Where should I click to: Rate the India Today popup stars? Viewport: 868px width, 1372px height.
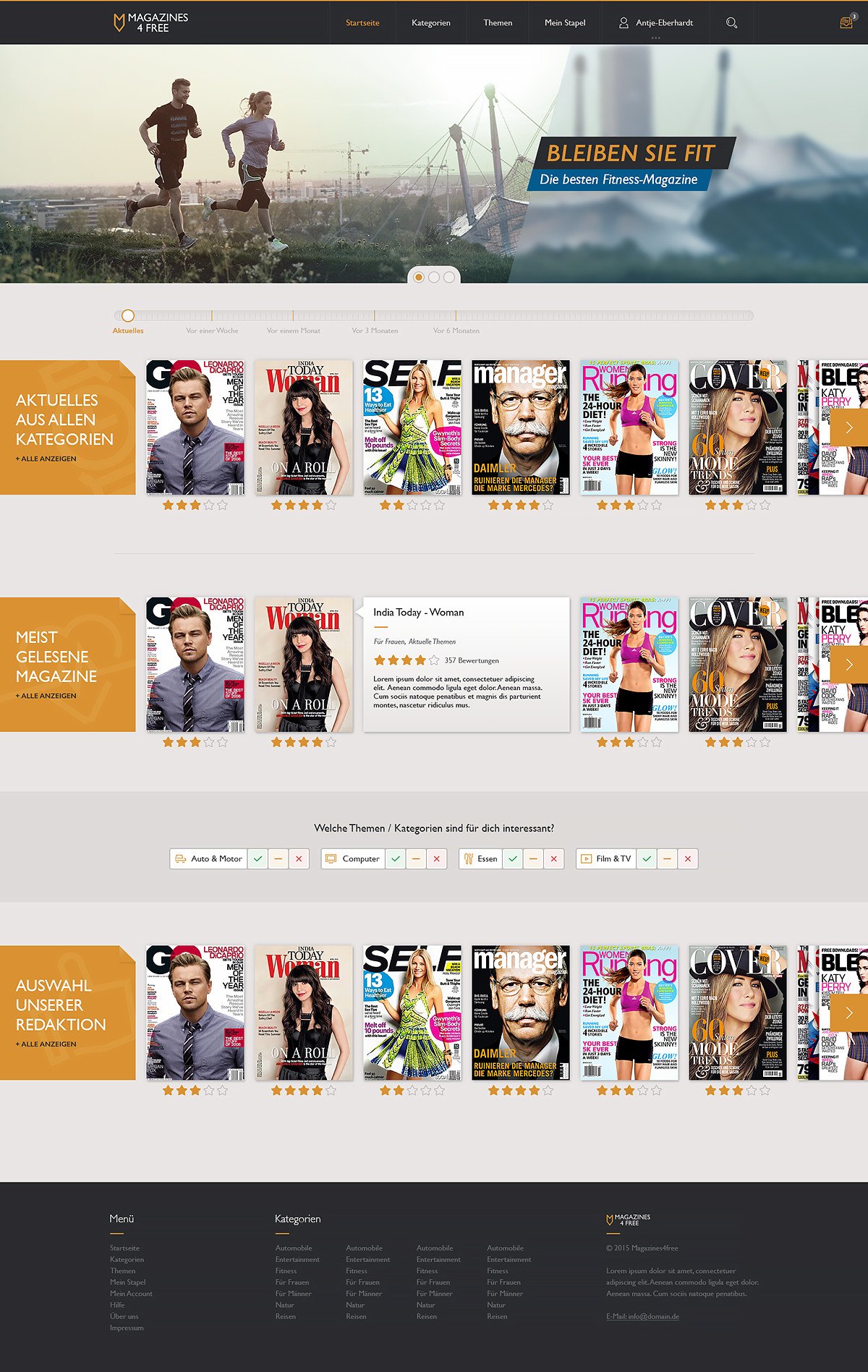coord(407,660)
